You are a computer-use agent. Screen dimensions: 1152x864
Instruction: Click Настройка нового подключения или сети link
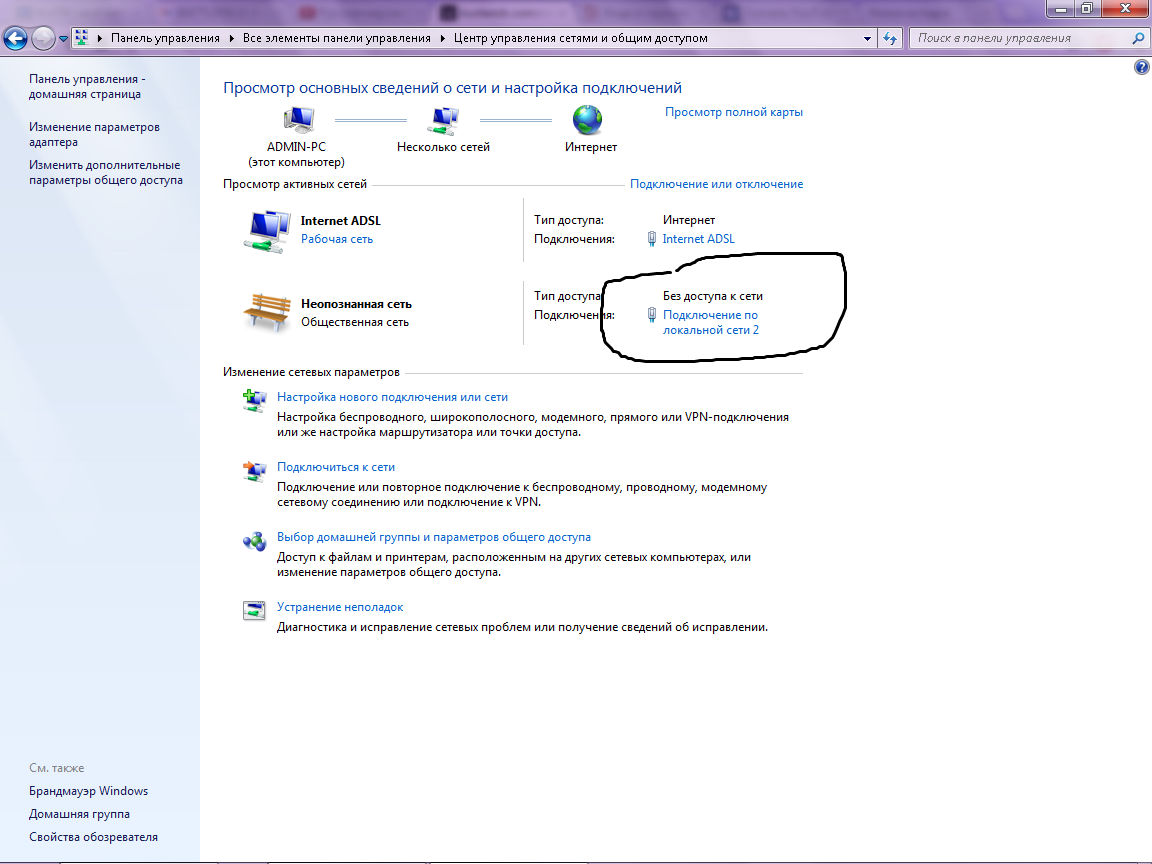(392, 397)
